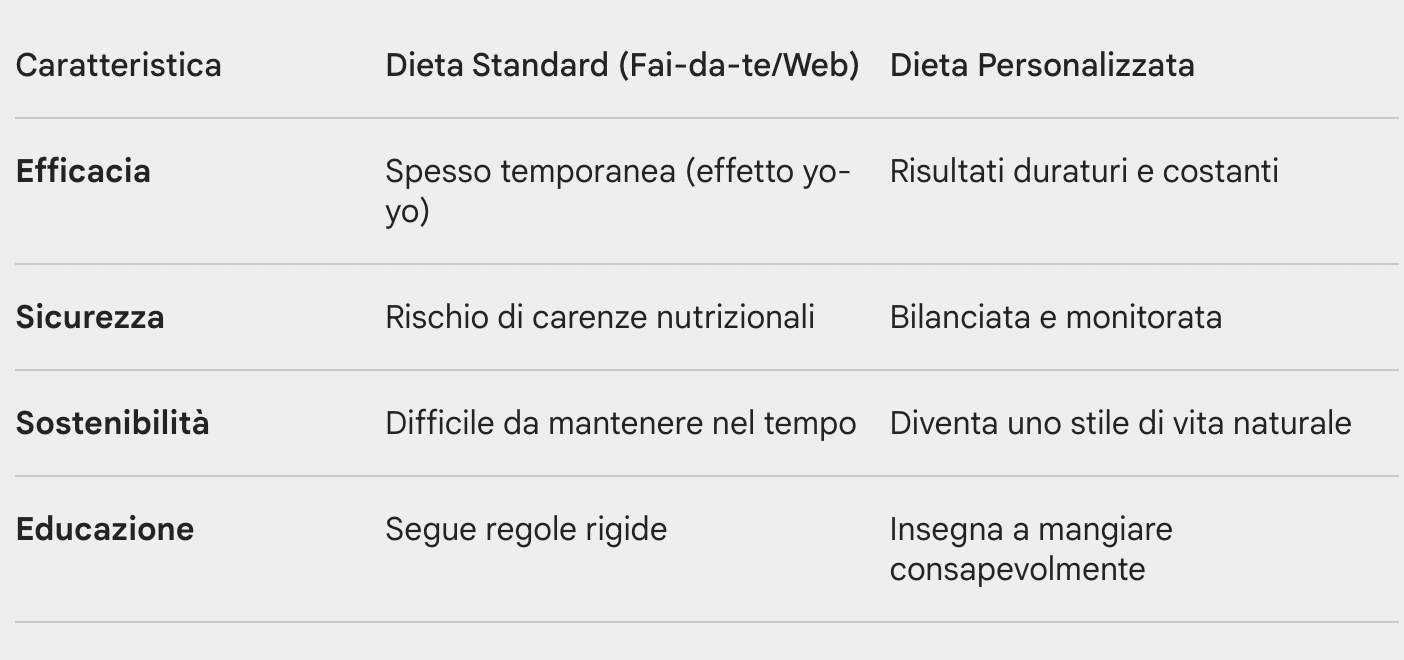Click the '(Fai-da-te/Web)' text in the header
The width and height of the screenshot is (1404, 660).
[738, 66]
